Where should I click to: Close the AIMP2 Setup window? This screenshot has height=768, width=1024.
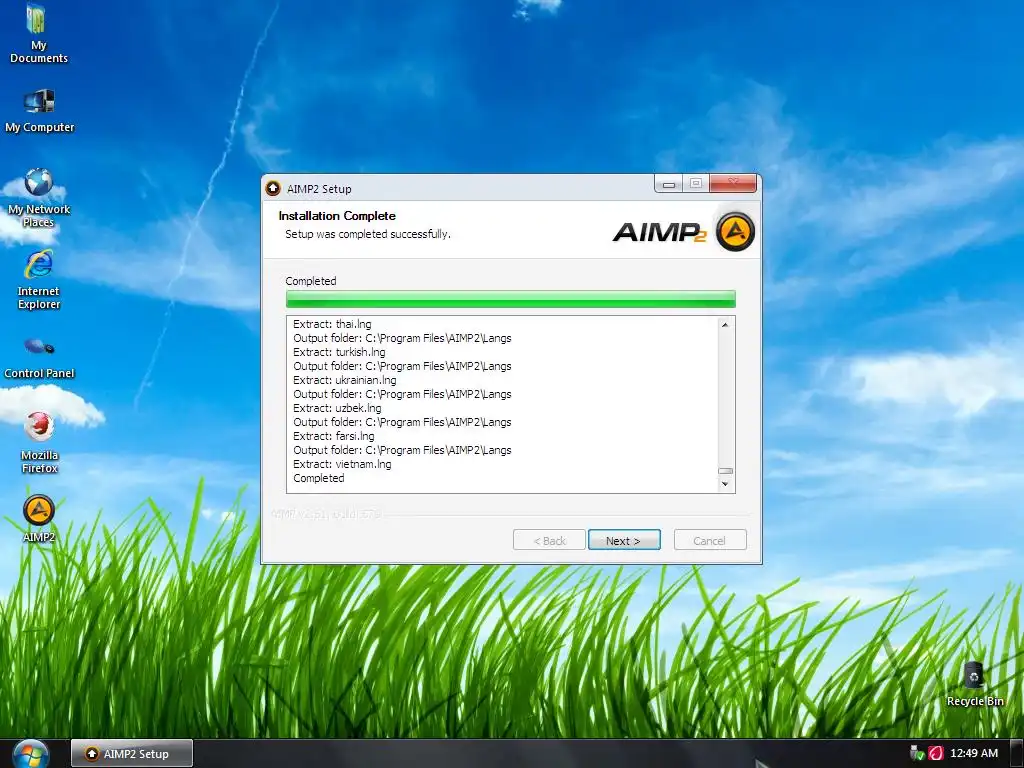pyautogui.click(x=733, y=184)
